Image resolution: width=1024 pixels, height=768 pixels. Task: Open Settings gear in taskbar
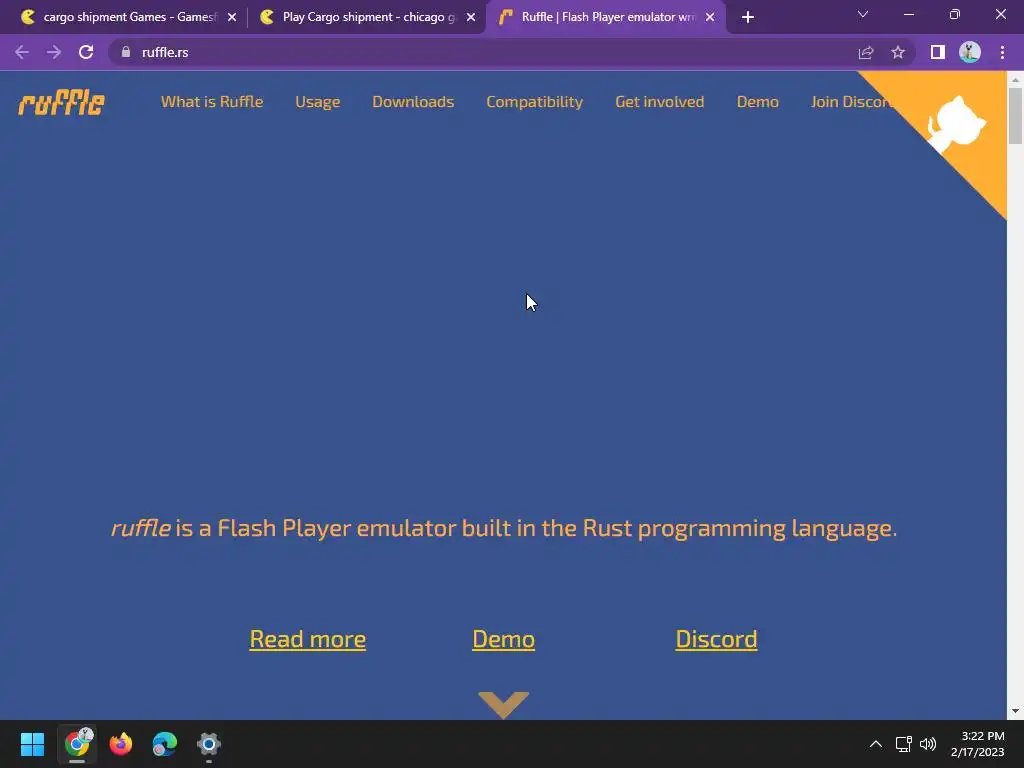(209, 744)
